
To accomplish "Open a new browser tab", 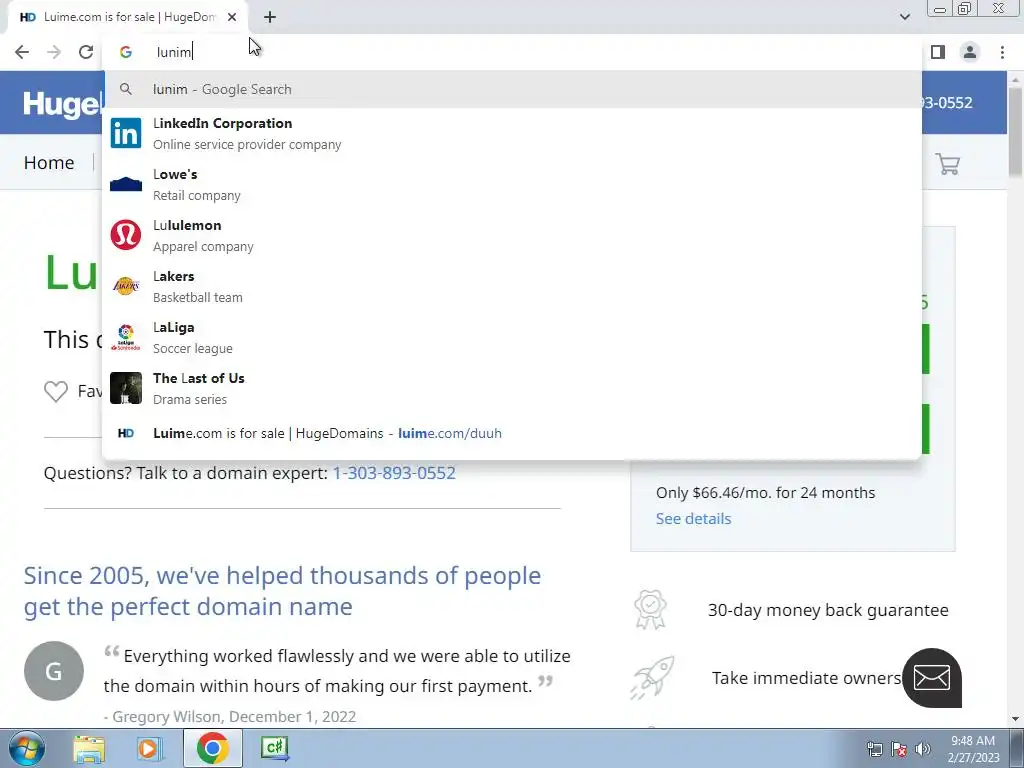I will coord(270,17).
